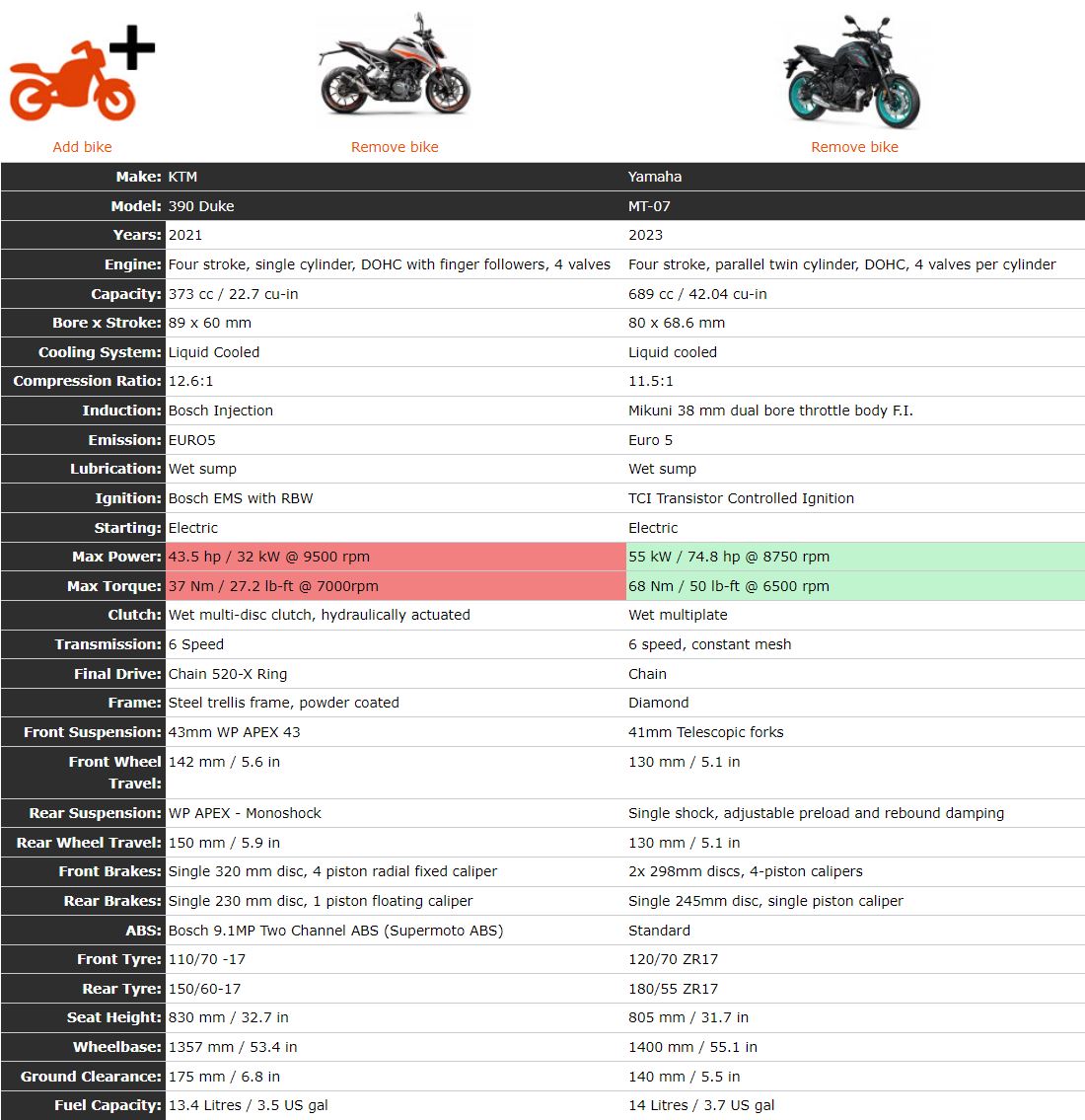
Task: Open the Yamaha MT-07 photo
Action: click(x=854, y=71)
